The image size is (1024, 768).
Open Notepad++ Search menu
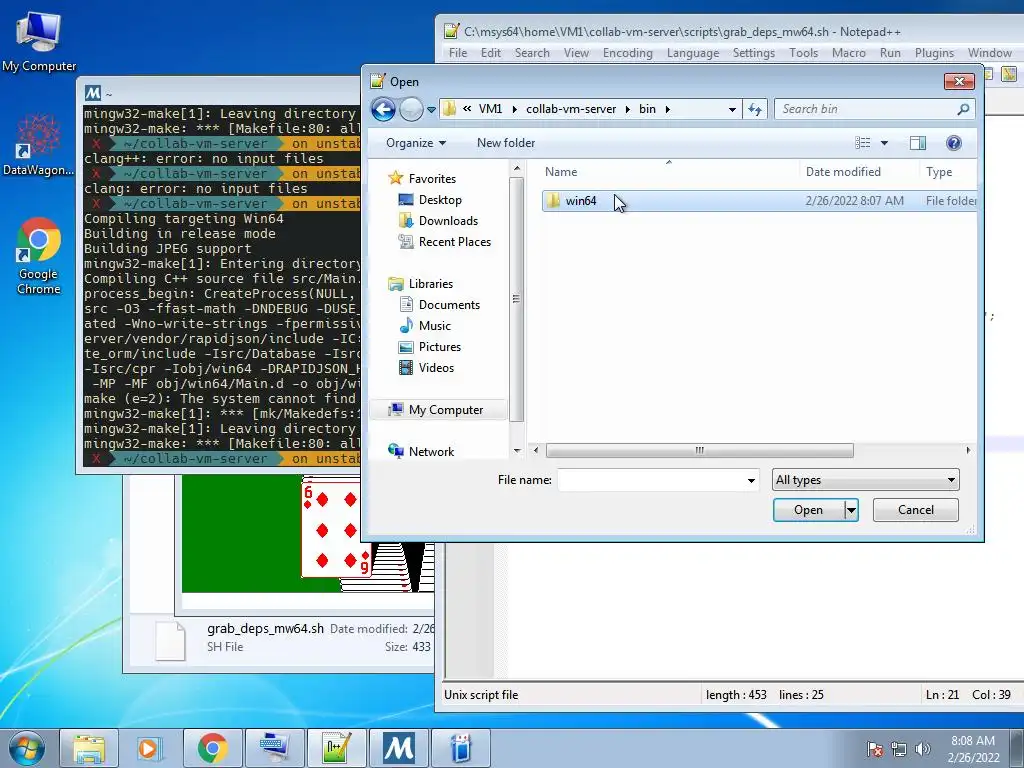pos(532,53)
